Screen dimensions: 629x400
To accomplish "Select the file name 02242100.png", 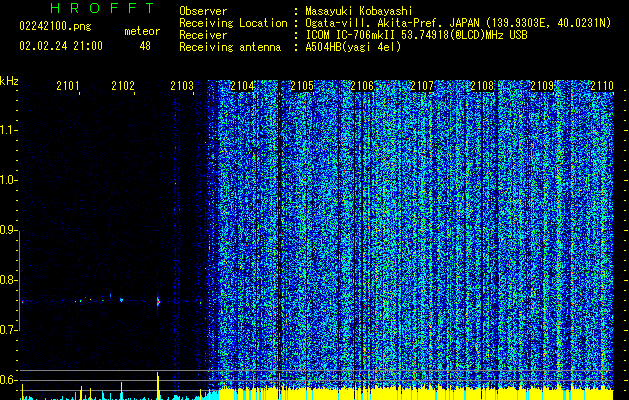I will point(55,27).
